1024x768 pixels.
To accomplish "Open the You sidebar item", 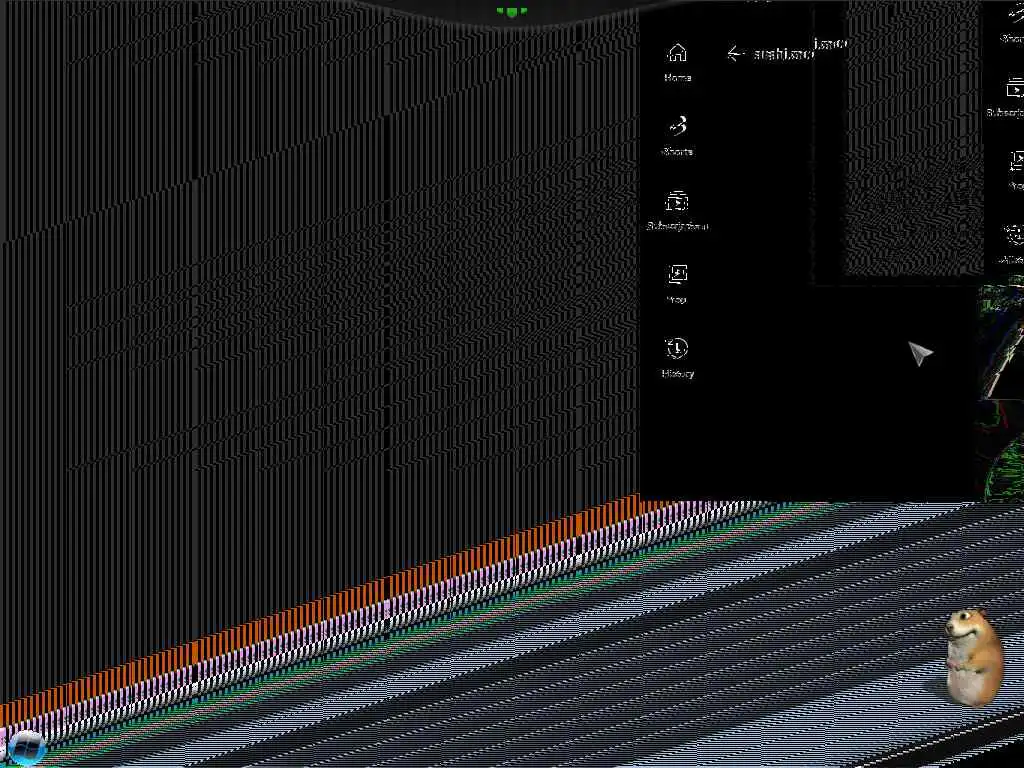I will (x=677, y=285).
